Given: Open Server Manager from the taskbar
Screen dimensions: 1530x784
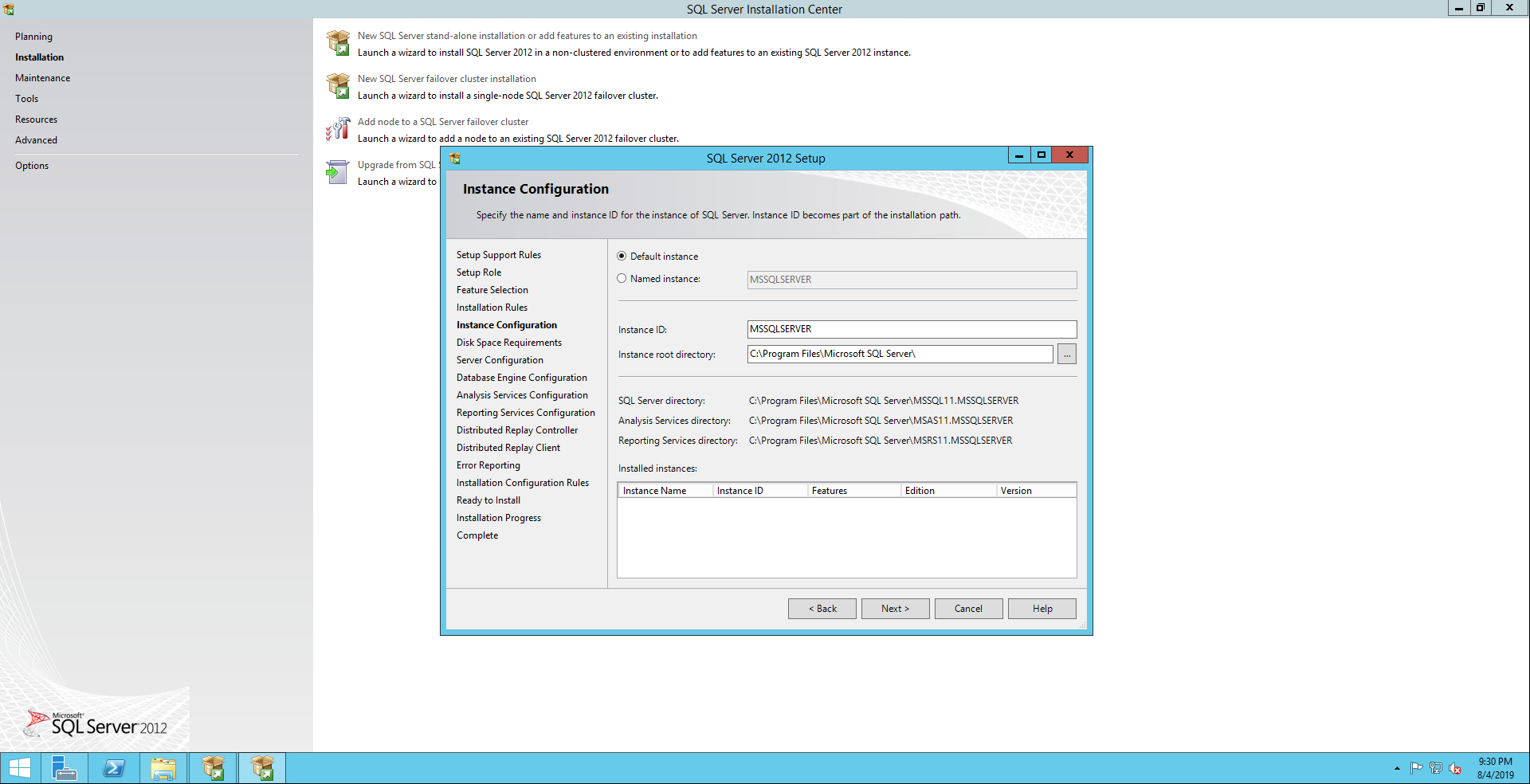Looking at the screenshot, I should [64, 768].
